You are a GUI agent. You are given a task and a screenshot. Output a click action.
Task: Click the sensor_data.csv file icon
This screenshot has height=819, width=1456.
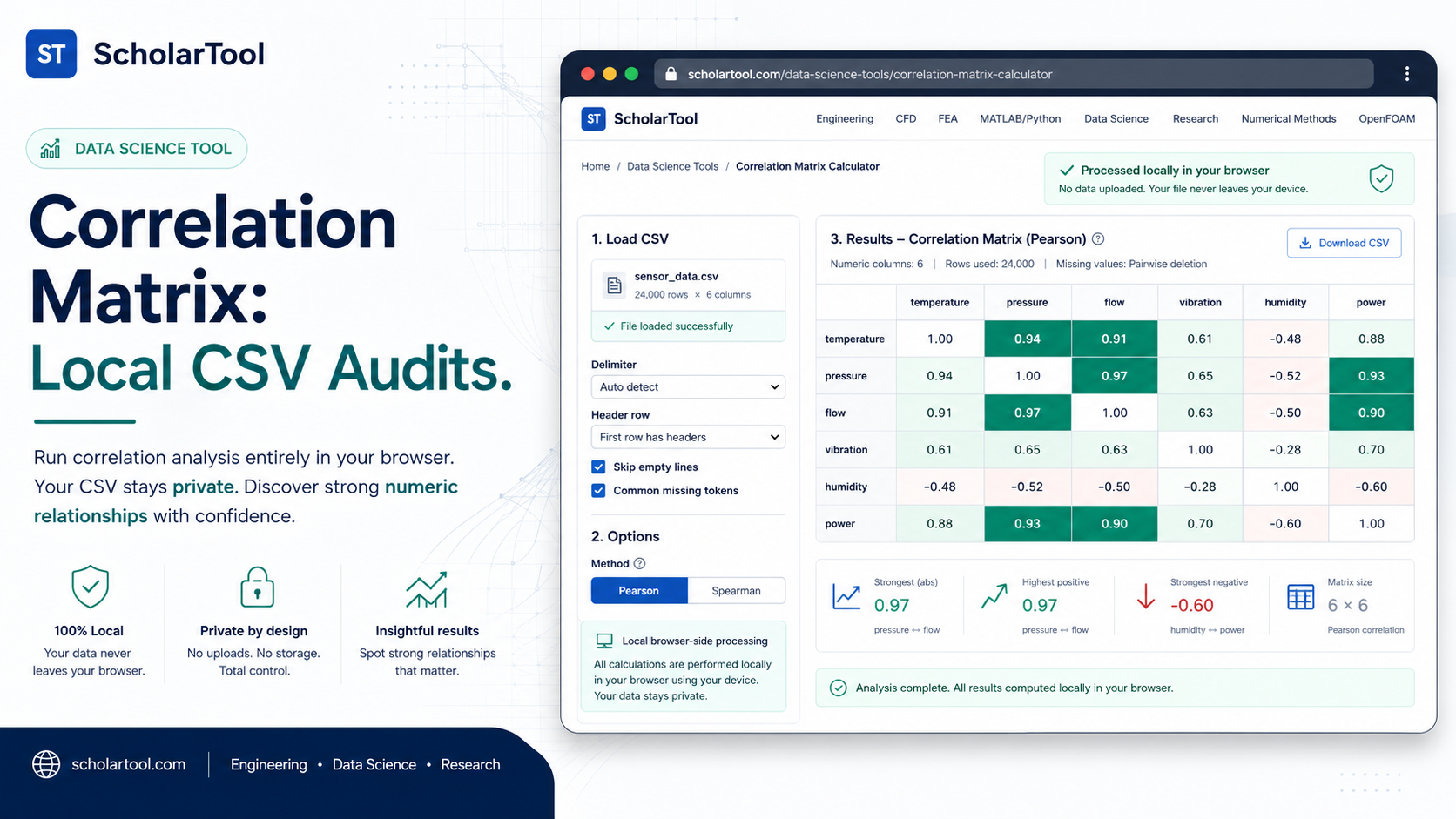pos(614,285)
